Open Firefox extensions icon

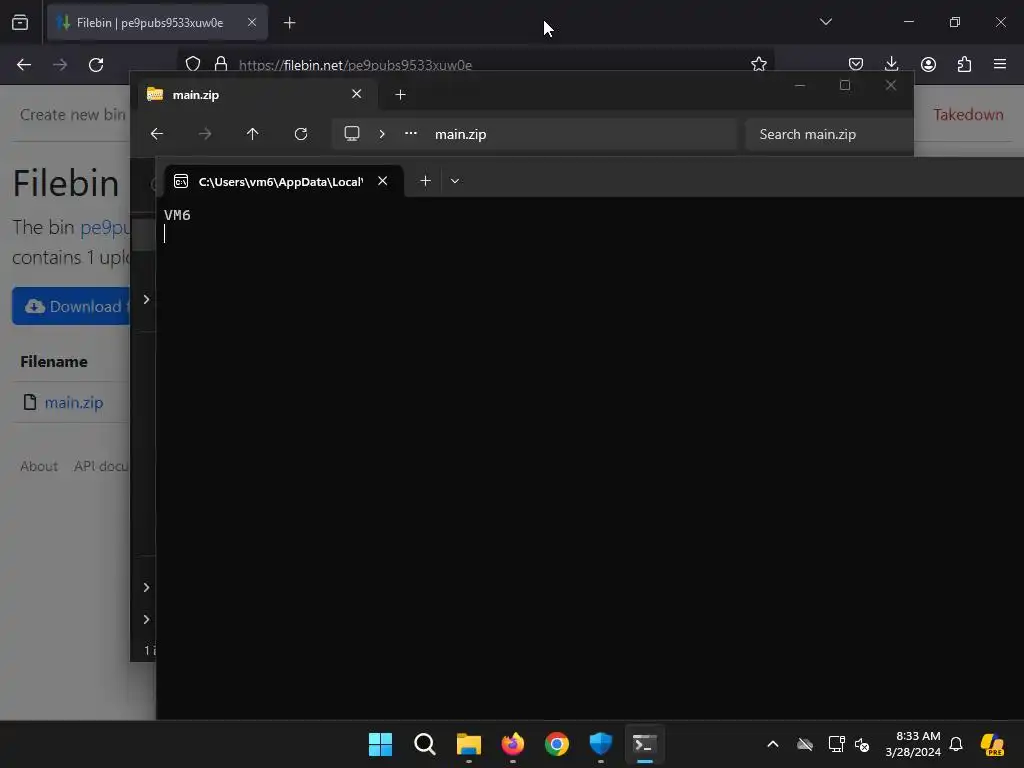[x=964, y=64]
